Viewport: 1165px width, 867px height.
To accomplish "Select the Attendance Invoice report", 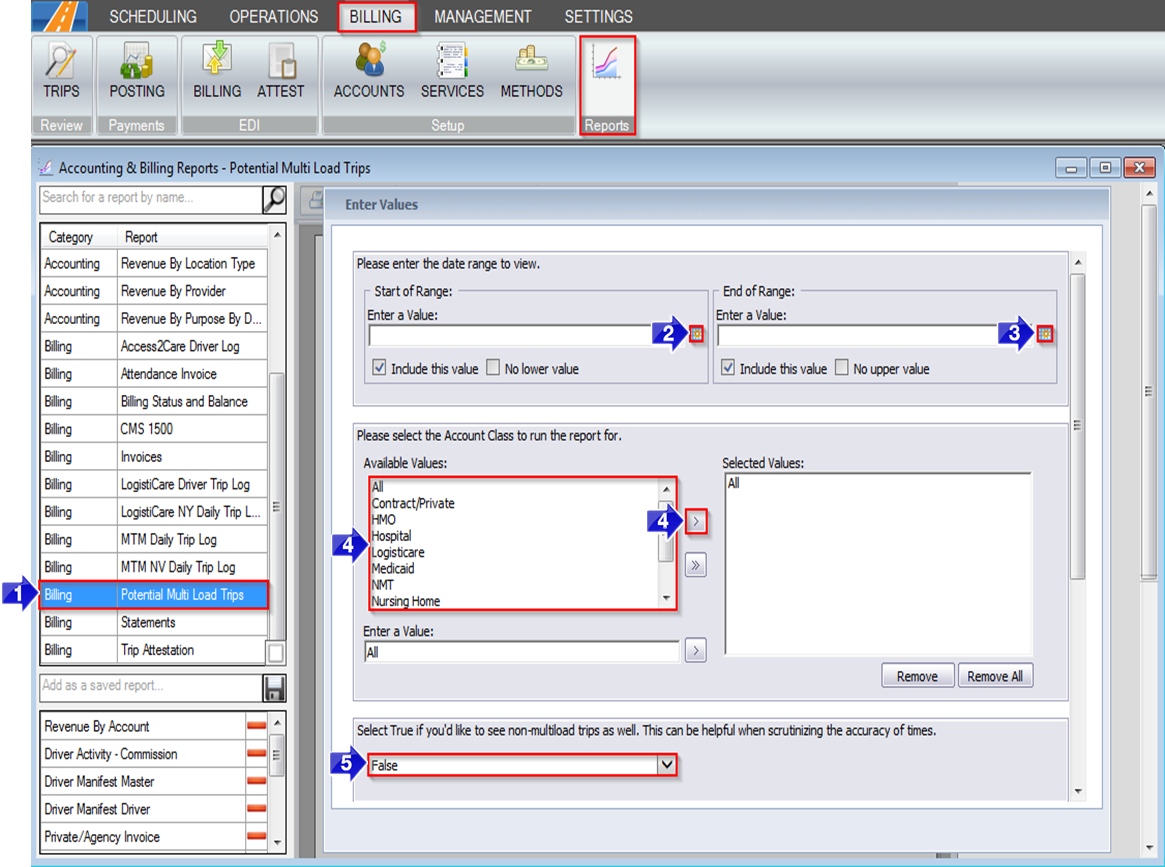I will 154,374.
